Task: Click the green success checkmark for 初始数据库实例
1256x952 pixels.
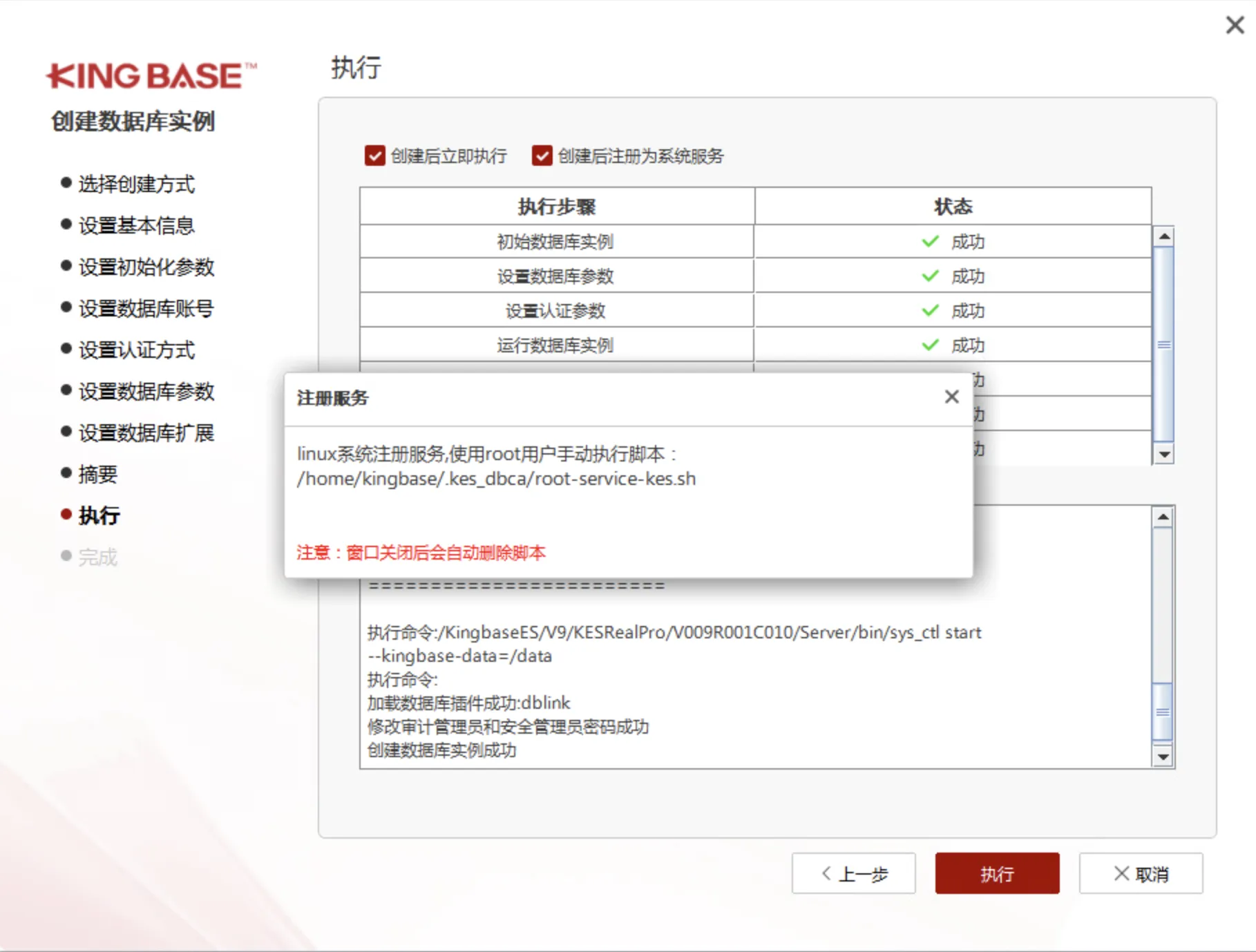Action: pyautogui.click(x=929, y=241)
